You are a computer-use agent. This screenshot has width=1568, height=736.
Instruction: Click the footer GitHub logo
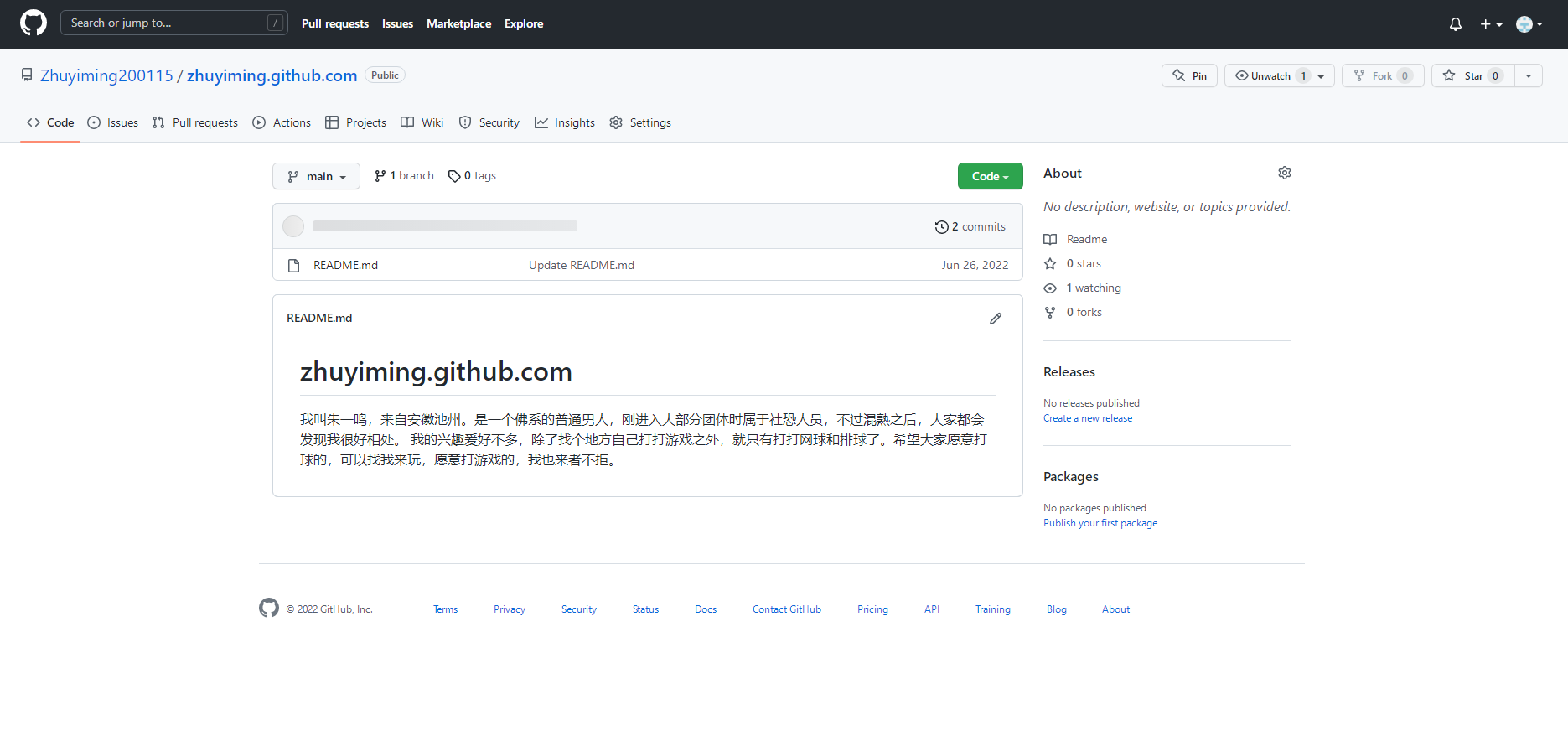pos(269,608)
